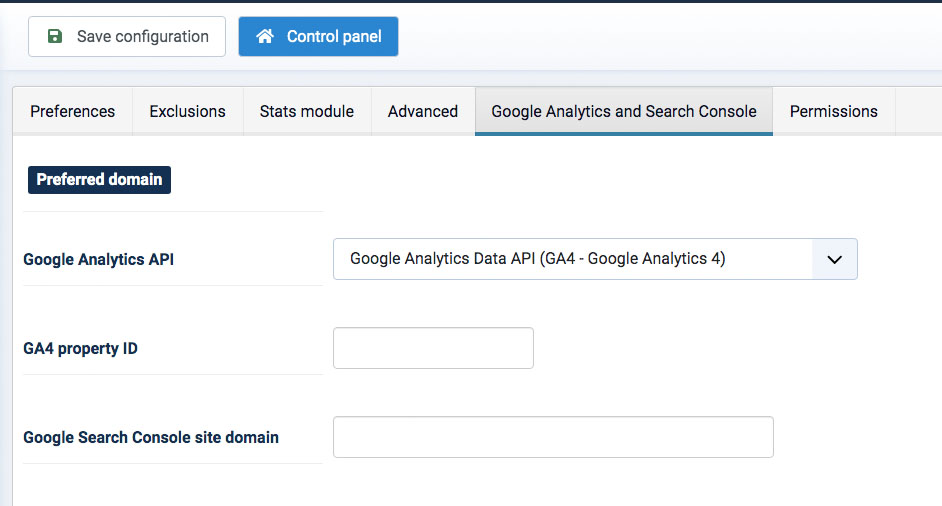Click the Google Analytics API label
The image size is (942, 506).
click(x=98, y=259)
